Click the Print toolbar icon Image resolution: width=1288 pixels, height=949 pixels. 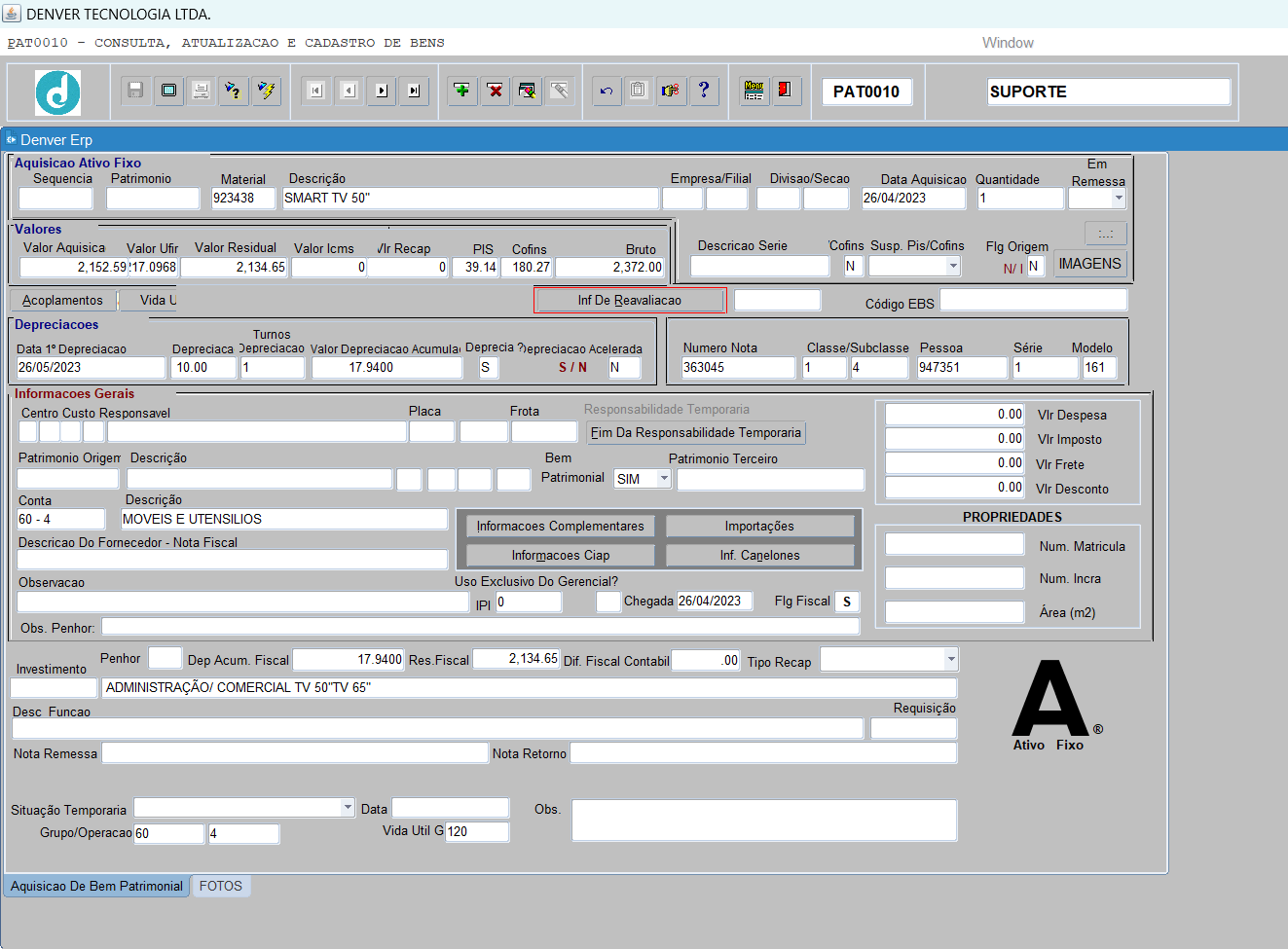tap(201, 91)
